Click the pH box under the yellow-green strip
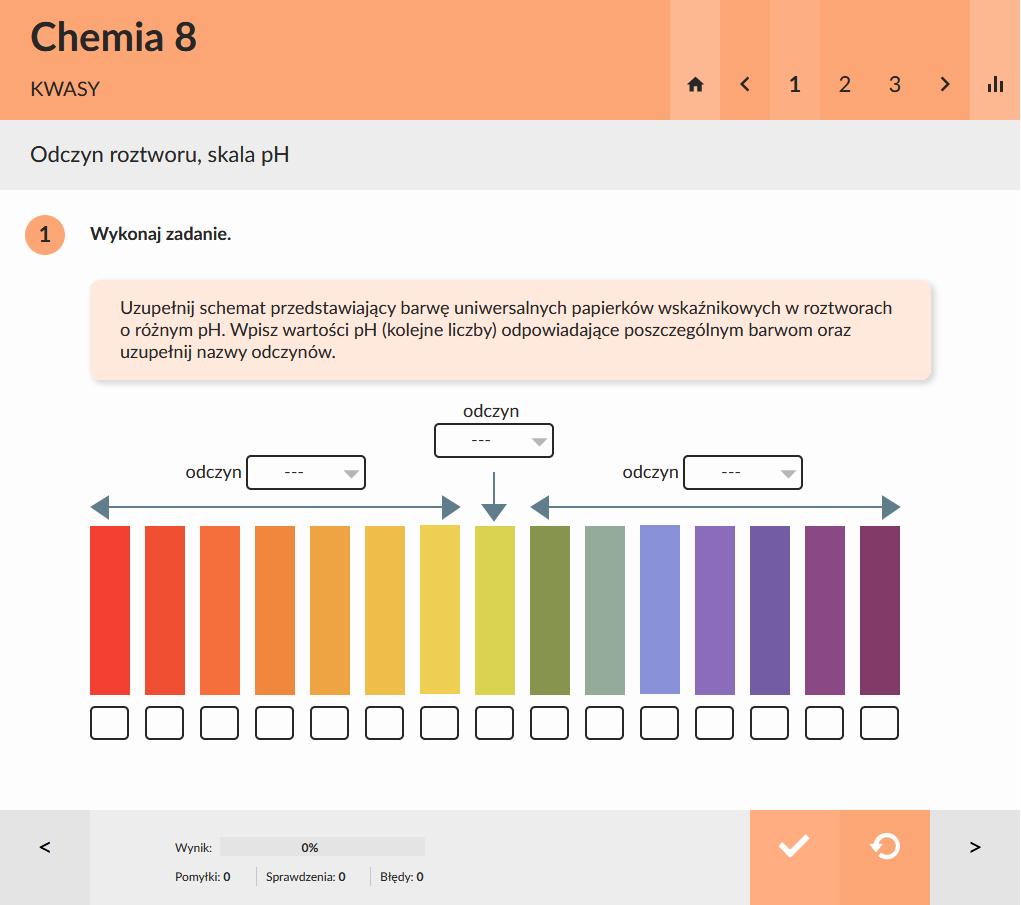Image resolution: width=1021 pixels, height=905 pixels. [495, 722]
